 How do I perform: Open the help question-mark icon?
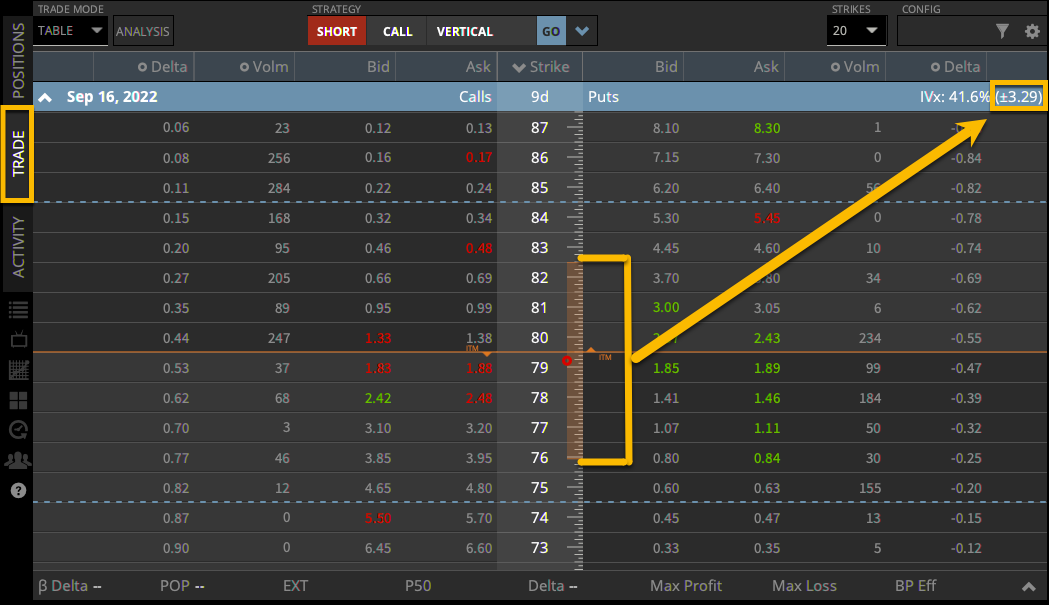(18, 490)
